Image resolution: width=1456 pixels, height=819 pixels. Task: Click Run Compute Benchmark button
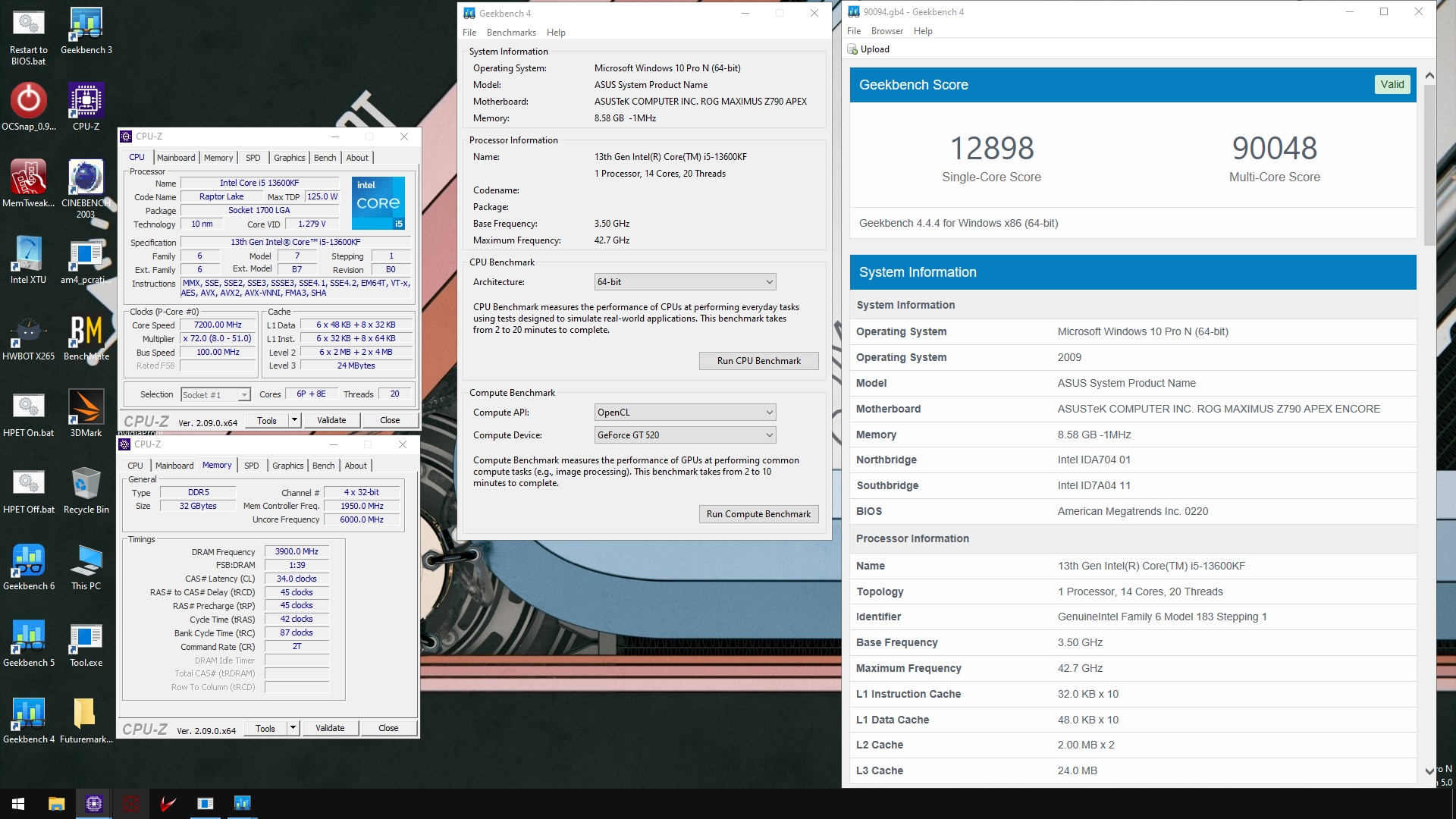[x=758, y=514]
